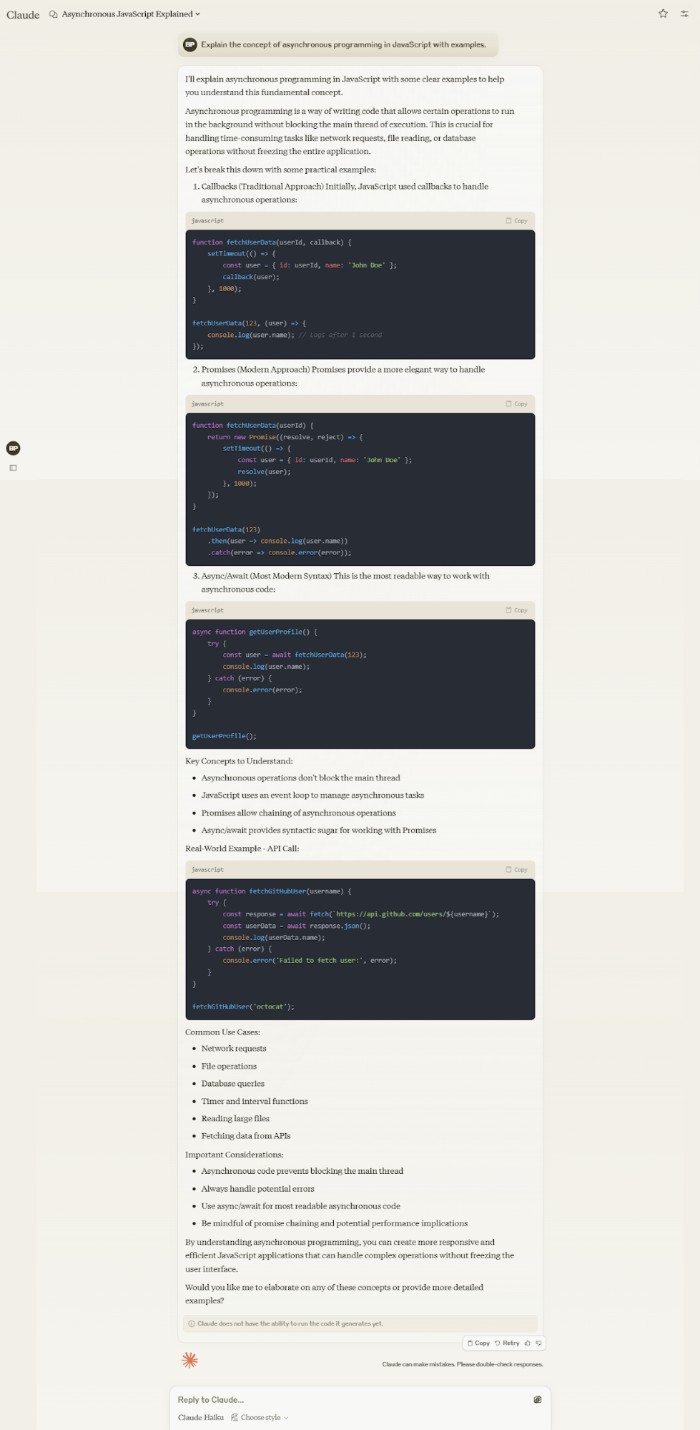
Task: Click 'Important Considerations:' heading
Action: click(234, 1154)
